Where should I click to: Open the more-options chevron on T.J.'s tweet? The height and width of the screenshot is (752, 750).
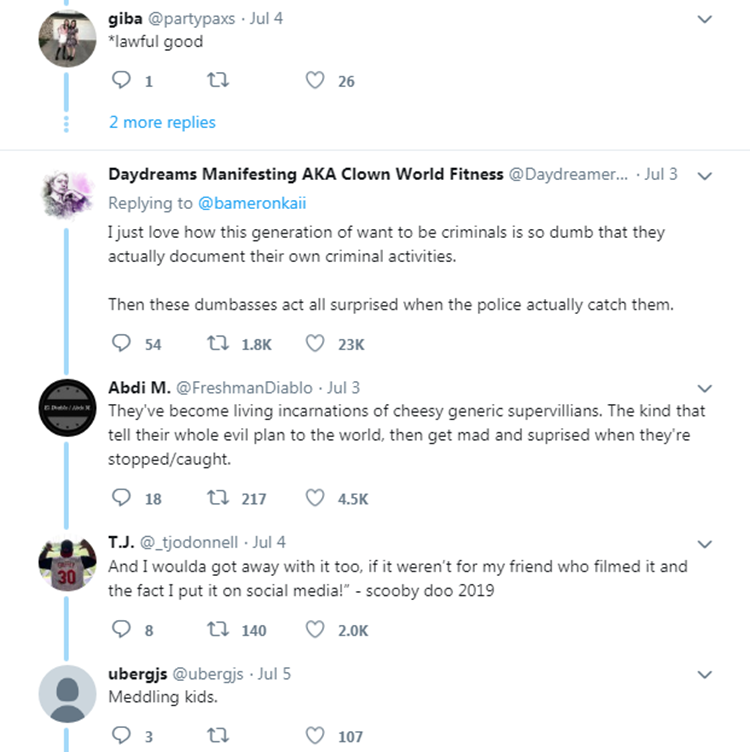(704, 543)
